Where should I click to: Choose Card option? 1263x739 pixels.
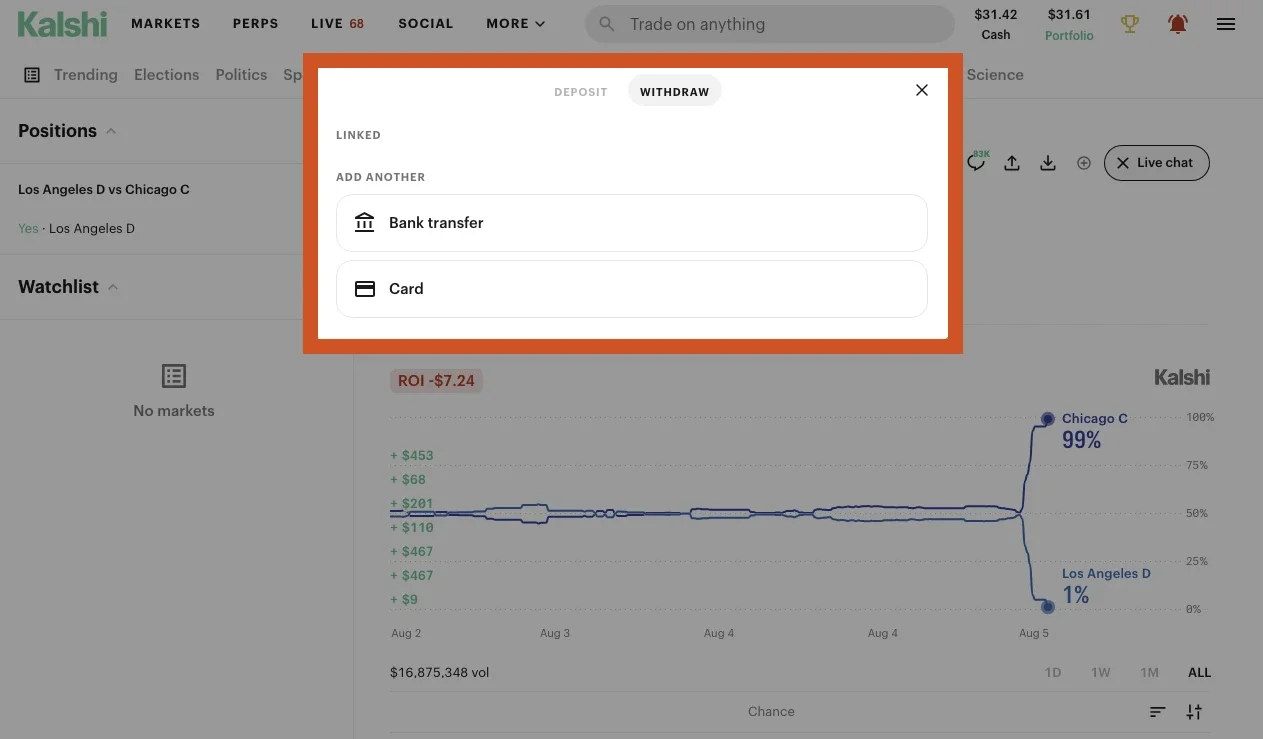[632, 289]
